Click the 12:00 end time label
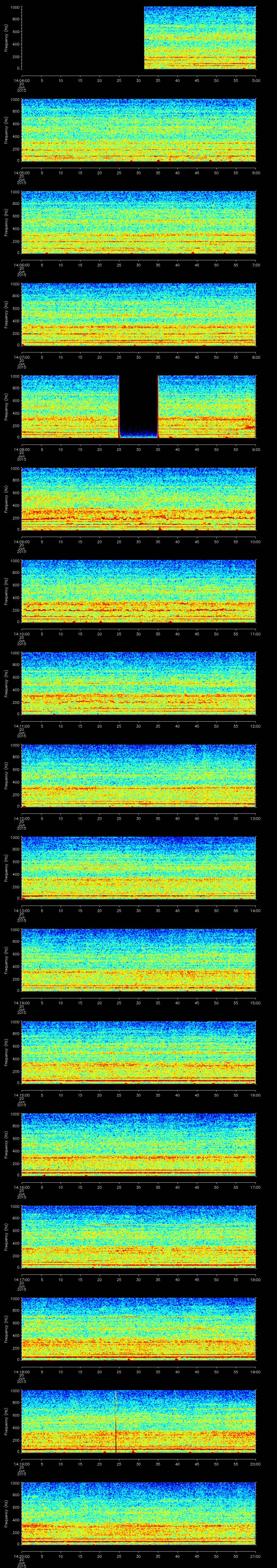This screenshot has width=277, height=1568. coord(256,726)
